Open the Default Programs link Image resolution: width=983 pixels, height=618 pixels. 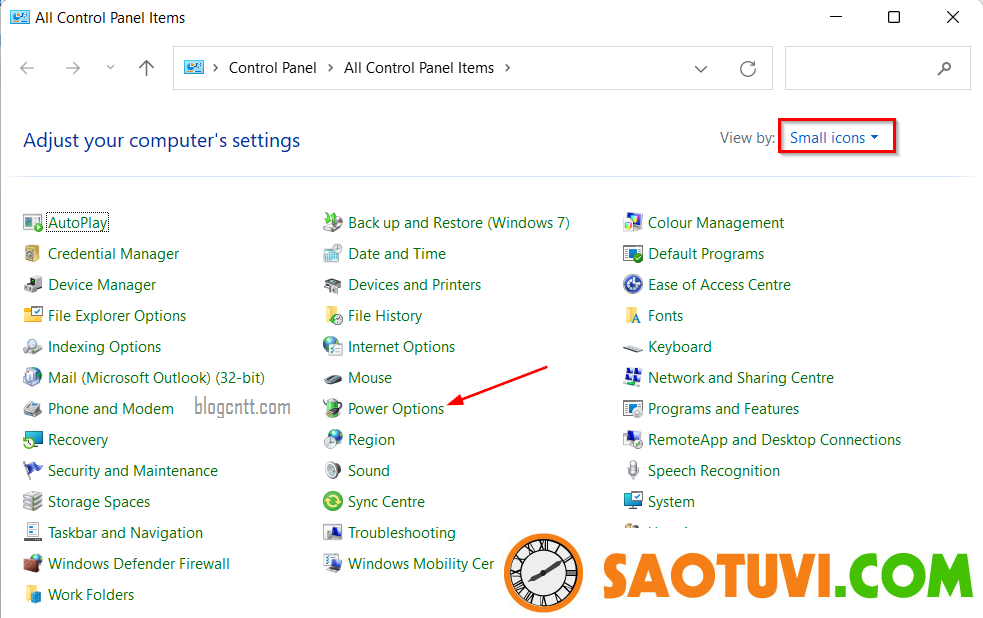coord(706,254)
